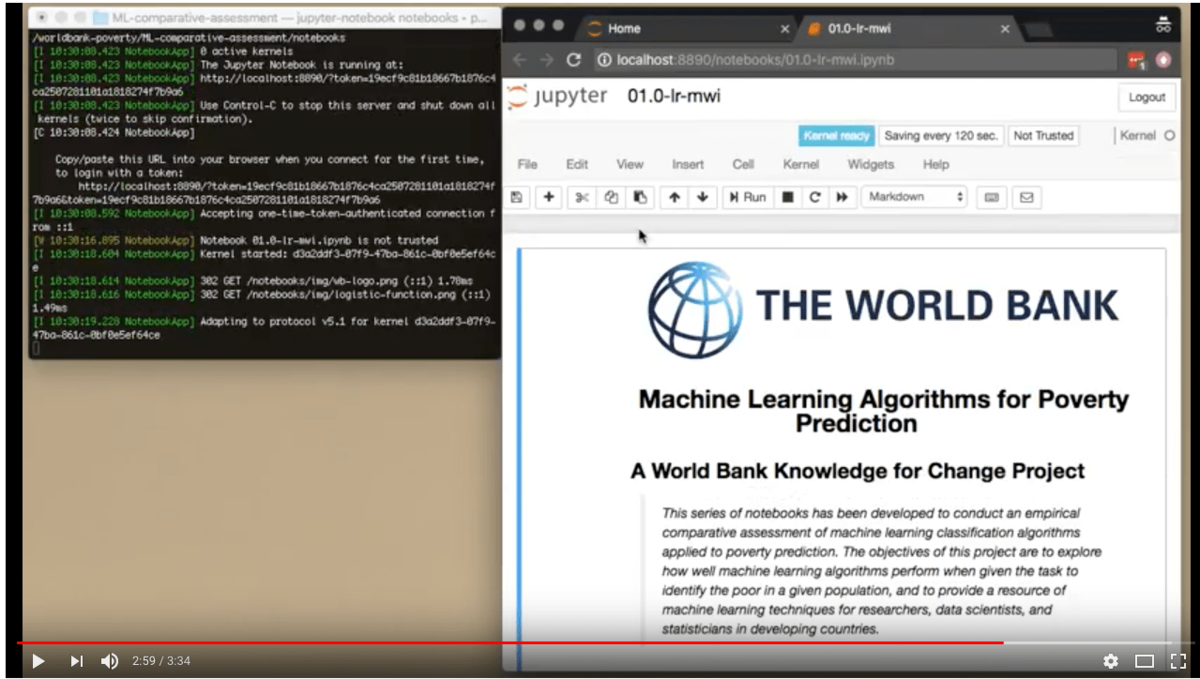This screenshot has width=1200, height=679.
Task: Mute the video with the speaker icon
Action: point(109,661)
